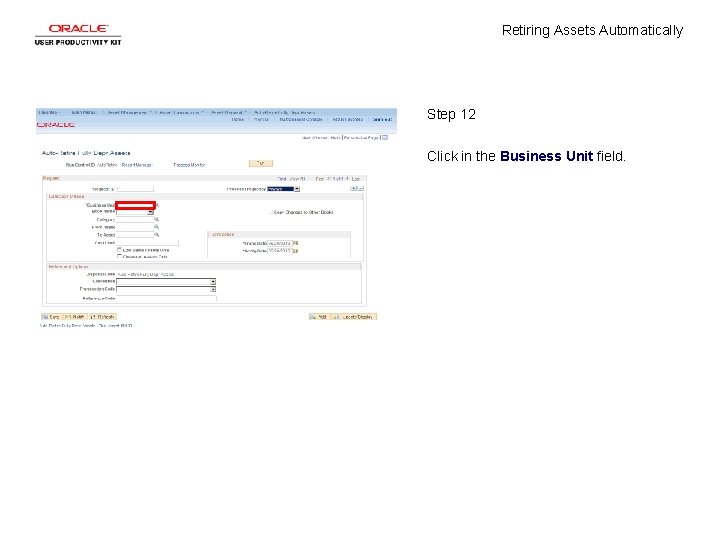Click the Find link in Request header
Screen dimensions: 720x540
(x=281, y=179)
